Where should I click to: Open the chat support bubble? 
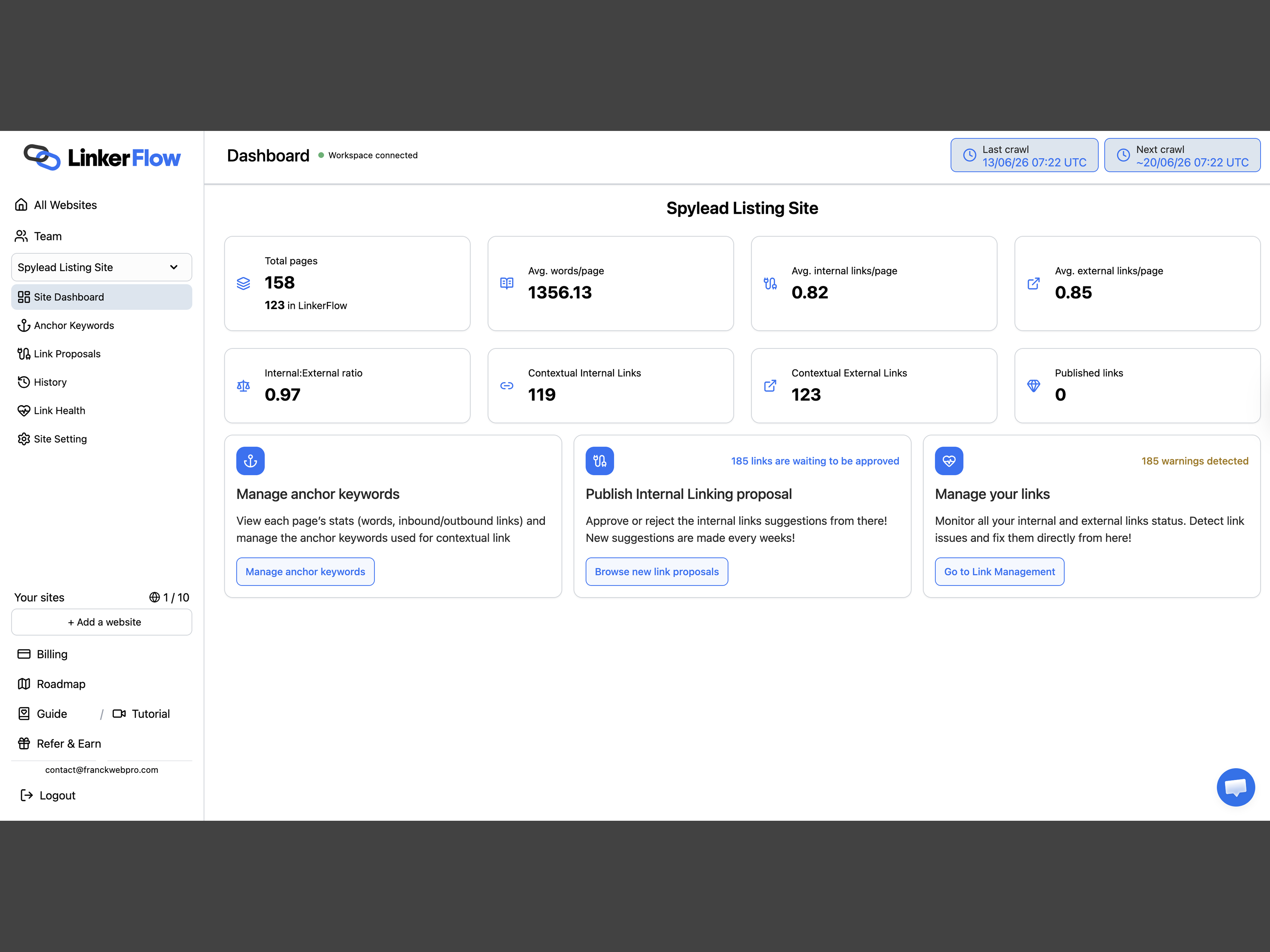click(x=1235, y=787)
